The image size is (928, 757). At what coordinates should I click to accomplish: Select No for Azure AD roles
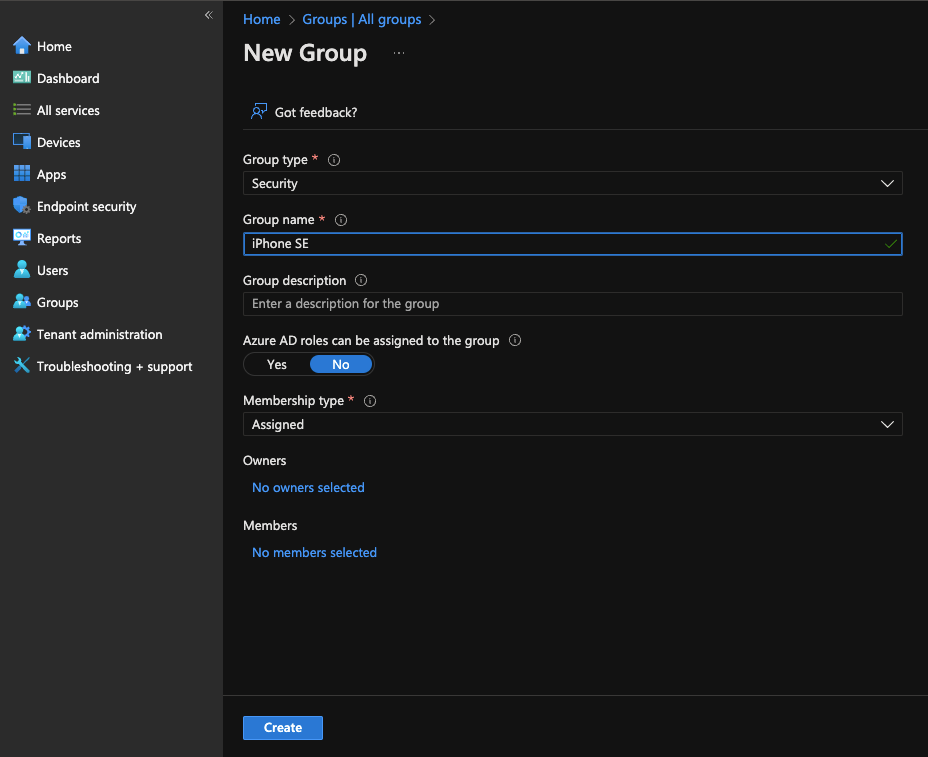341,365
